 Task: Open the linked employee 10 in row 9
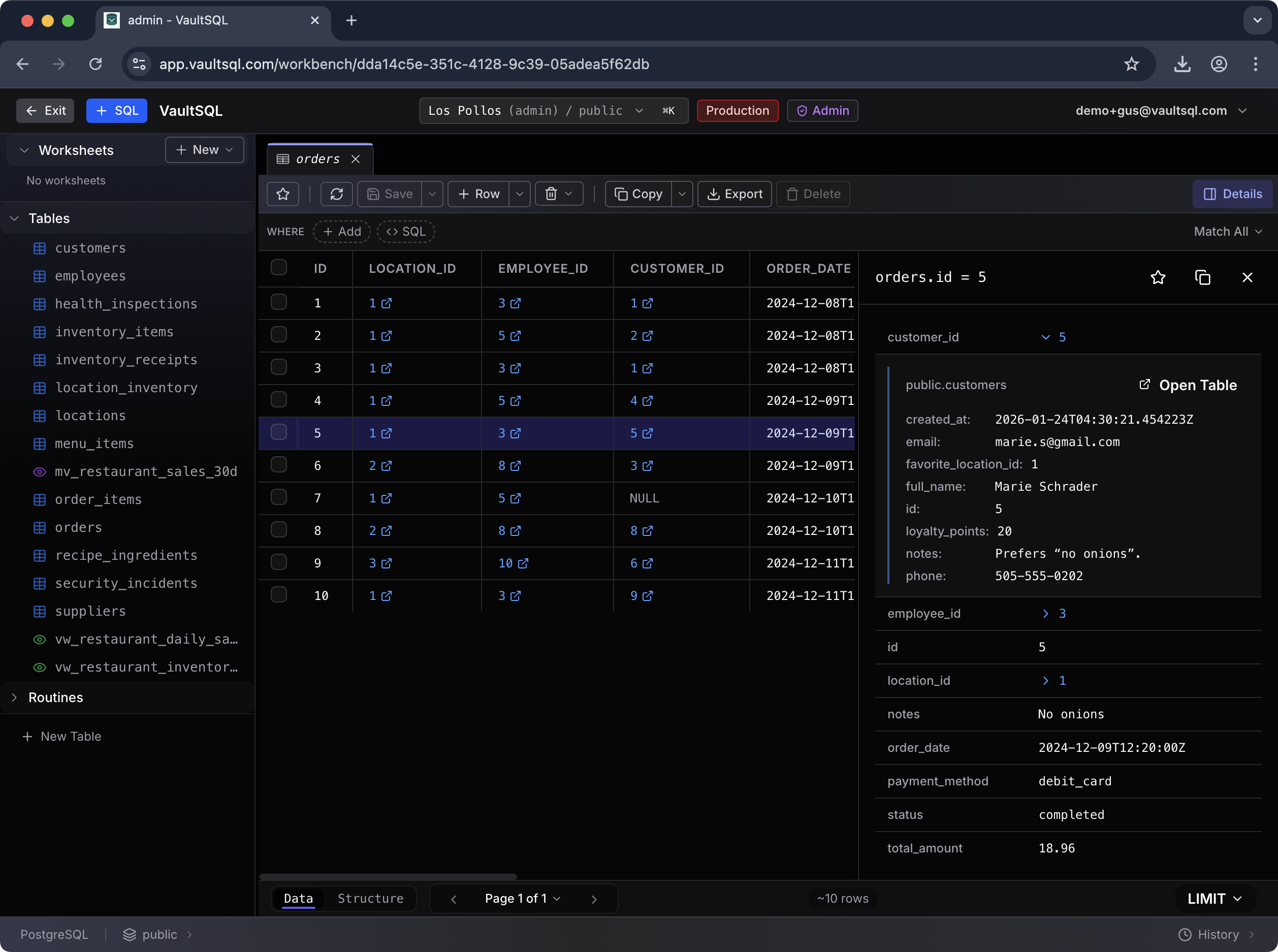point(523,563)
